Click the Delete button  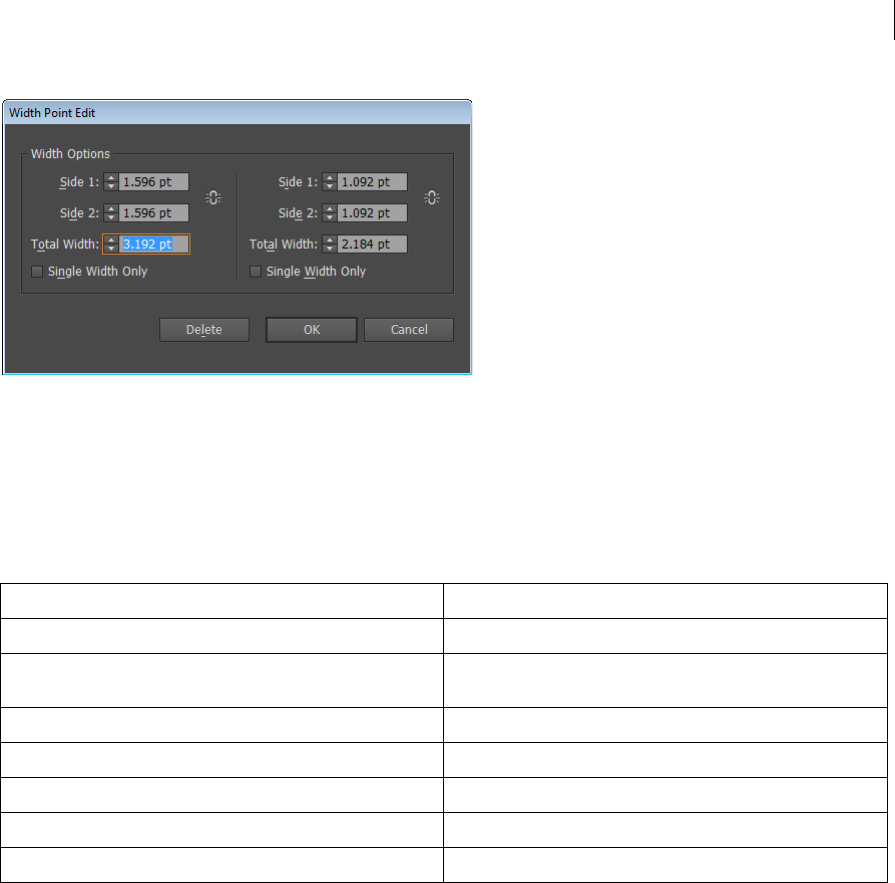tap(204, 330)
